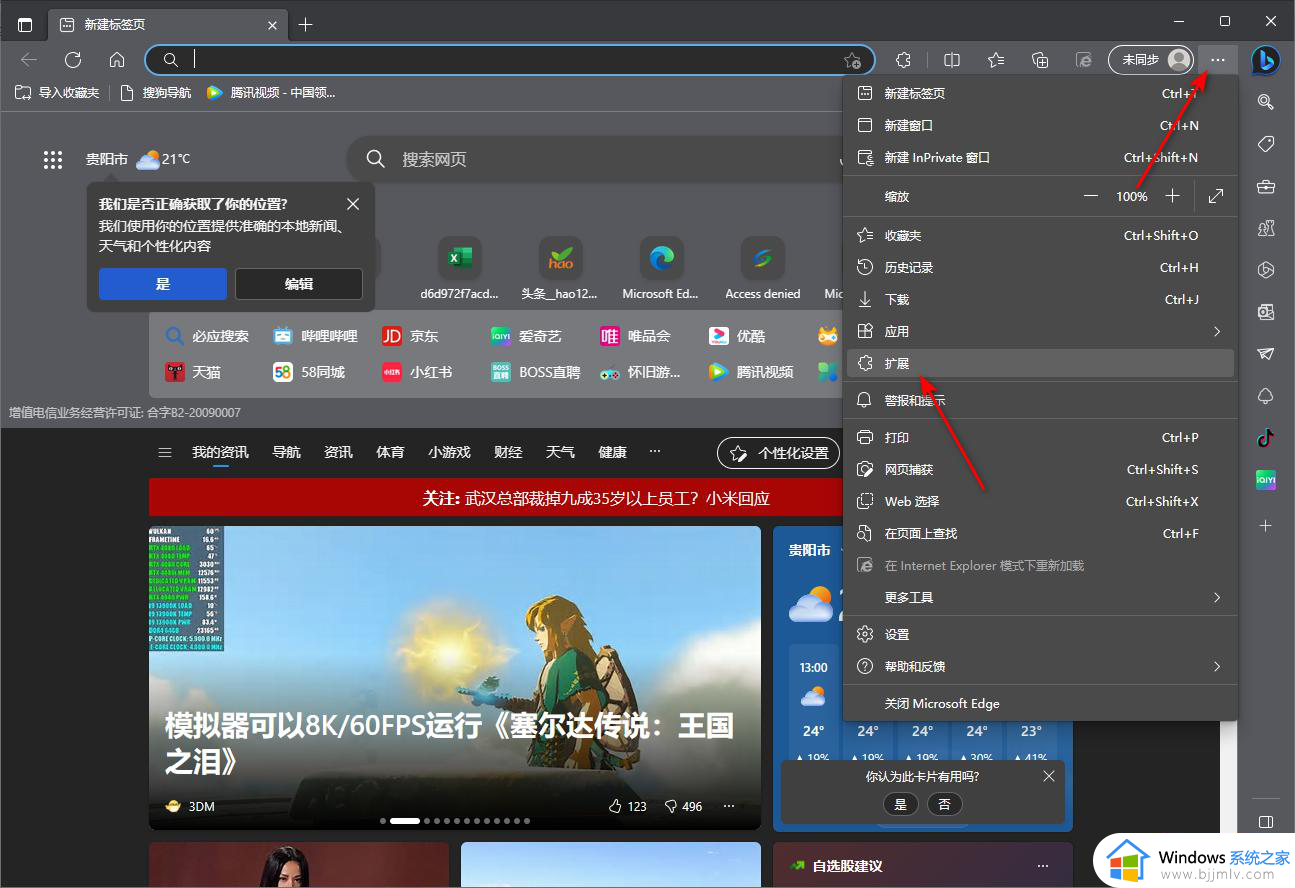Select 新建标签页 menu item

[x=1040, y=93]
